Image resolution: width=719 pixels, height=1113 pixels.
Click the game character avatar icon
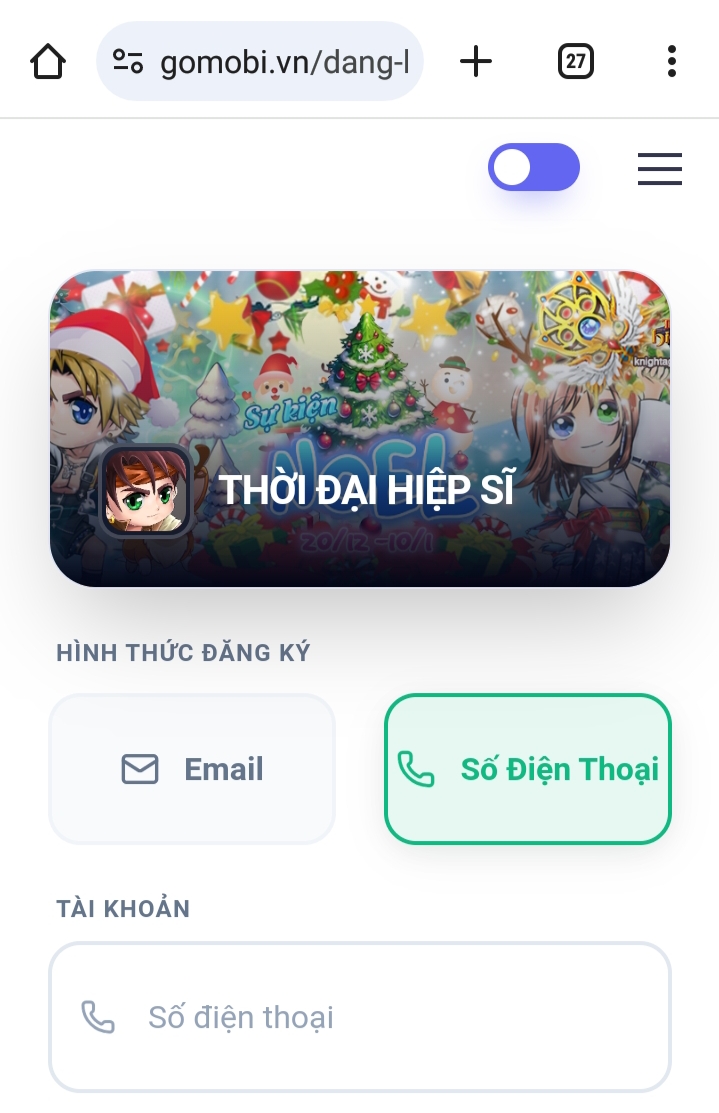(x=146, y=490)
